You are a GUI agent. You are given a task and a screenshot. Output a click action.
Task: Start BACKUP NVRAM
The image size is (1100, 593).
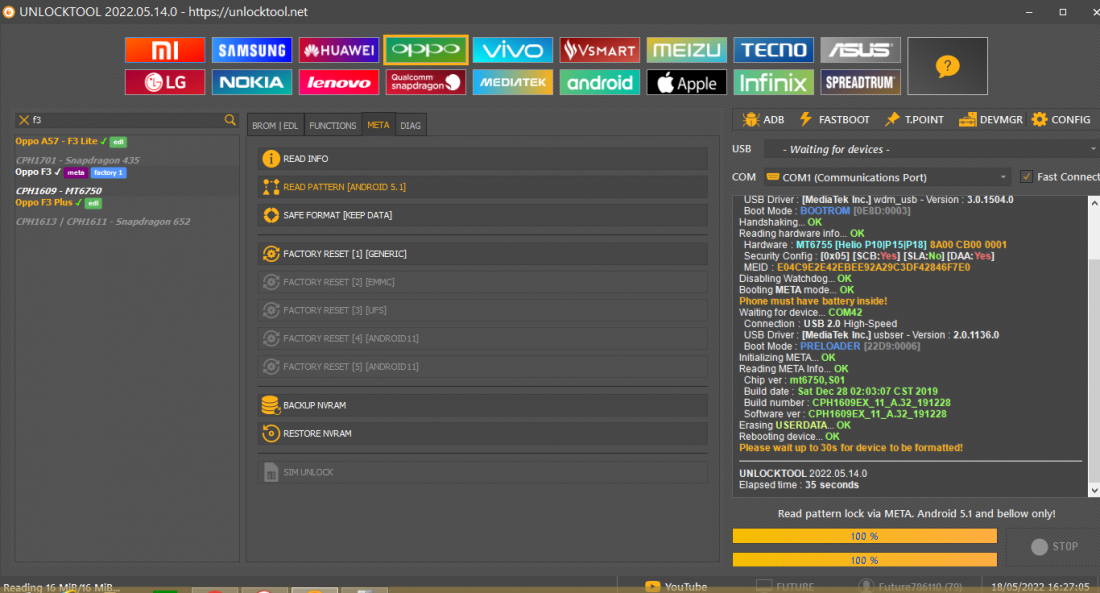pos(483,405)
